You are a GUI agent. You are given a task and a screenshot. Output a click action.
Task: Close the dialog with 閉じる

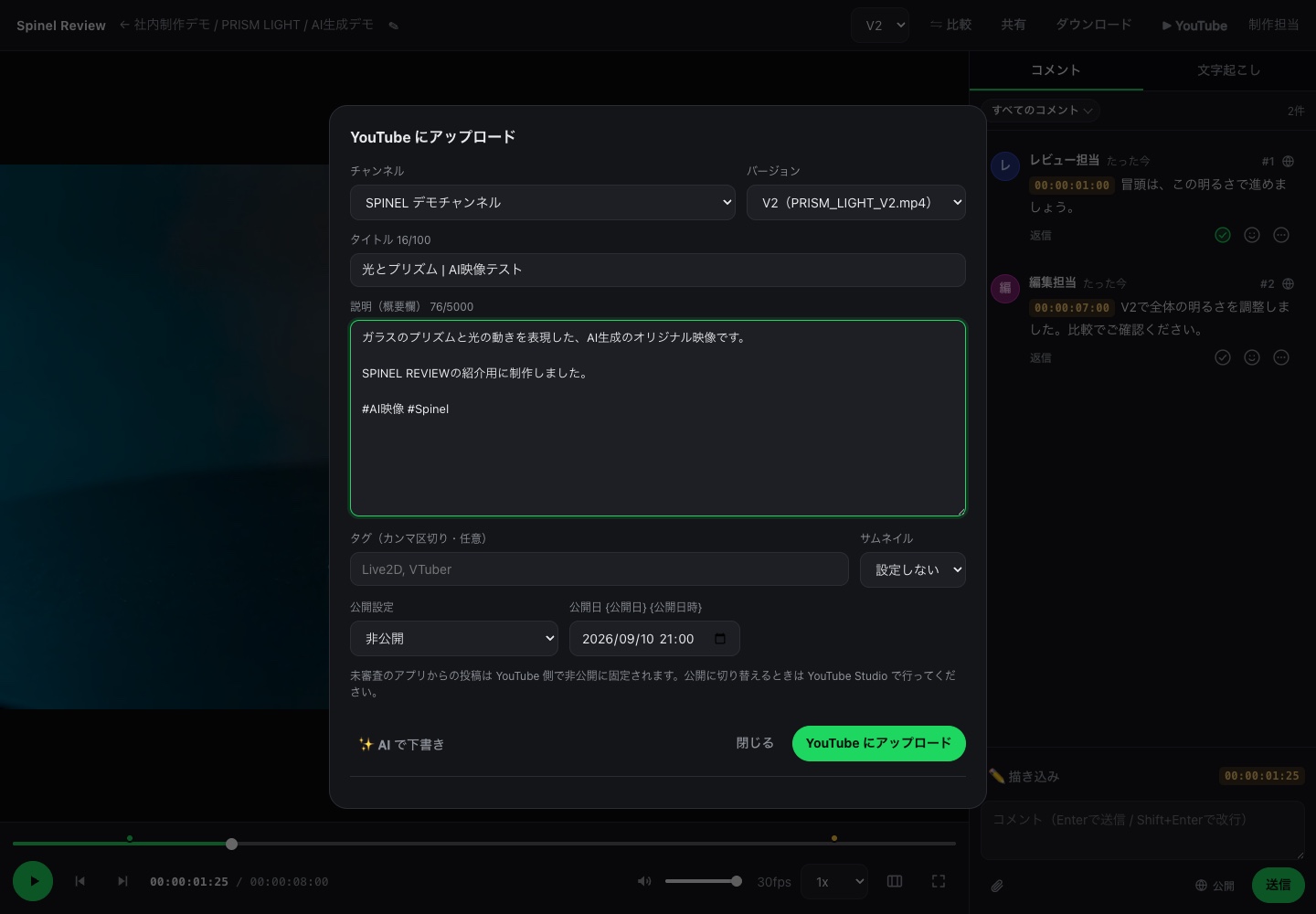[x=755, y=743]
